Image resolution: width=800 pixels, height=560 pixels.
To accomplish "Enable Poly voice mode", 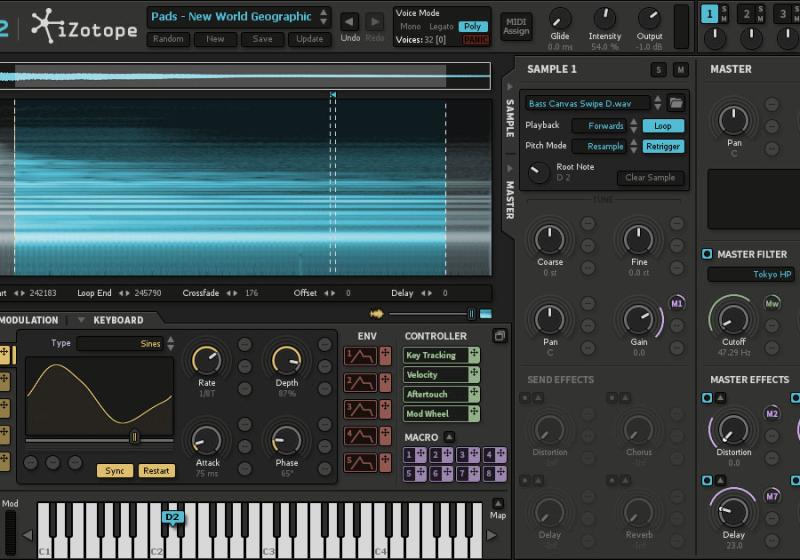I will pos(472,27).
